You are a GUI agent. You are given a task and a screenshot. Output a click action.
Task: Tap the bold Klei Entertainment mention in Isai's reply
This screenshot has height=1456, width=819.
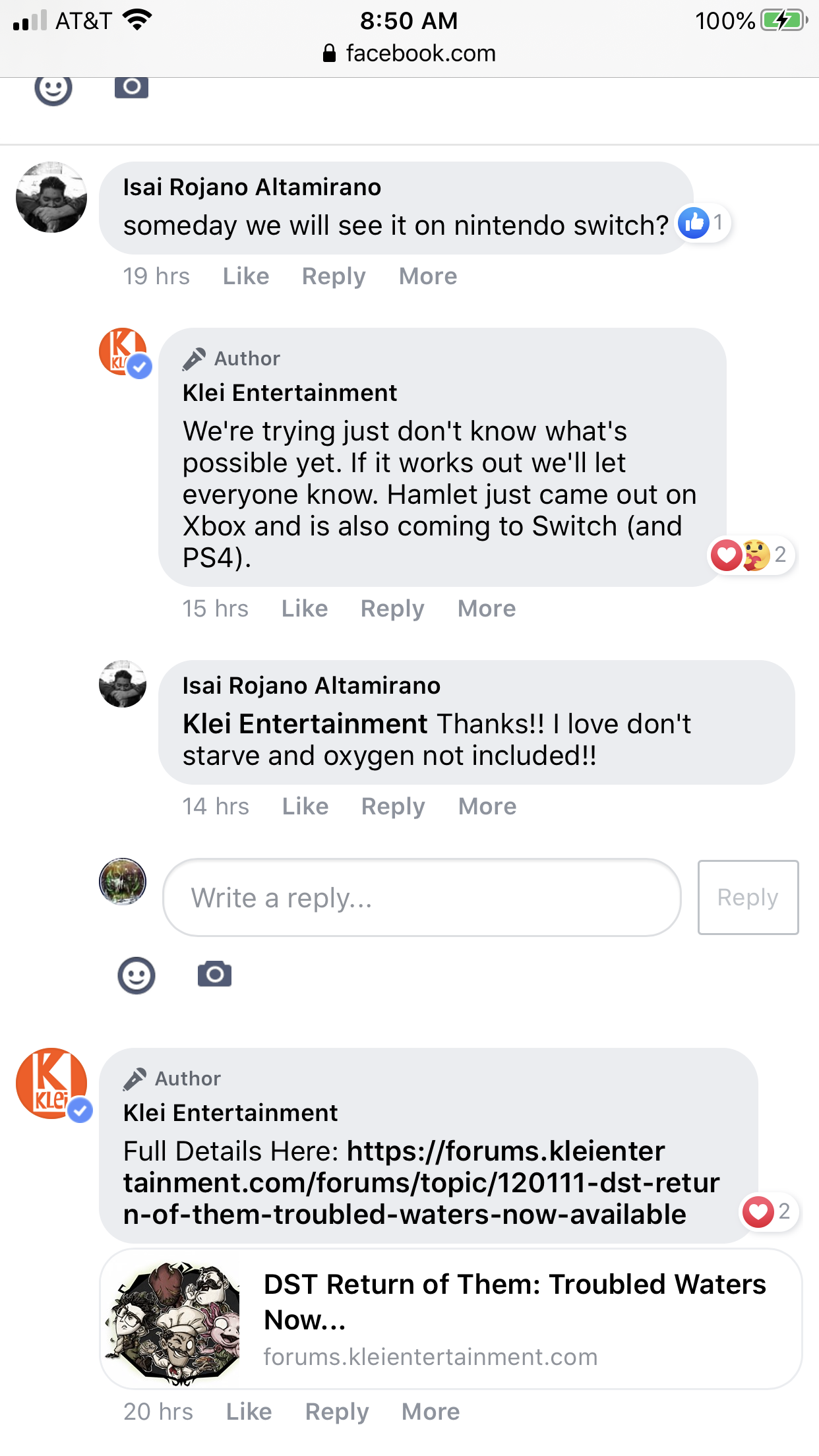(x=305, y=724)
